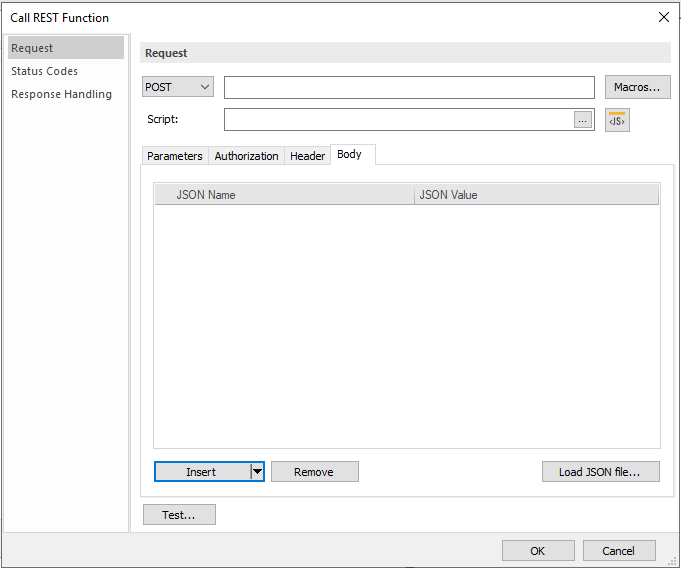
Task: Click Insert to add JSON entry
Action: tap(202, 471)
